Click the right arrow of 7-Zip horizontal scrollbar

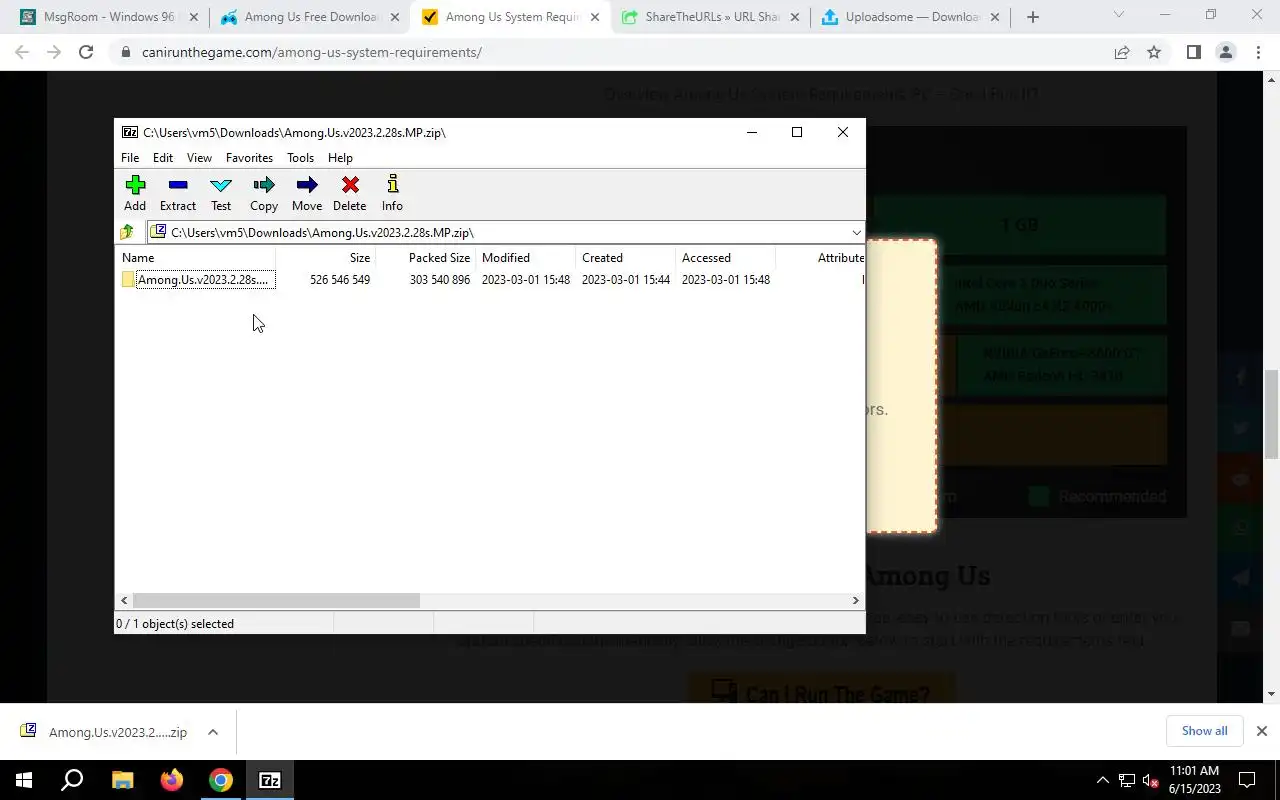click(x=855, y=600)
